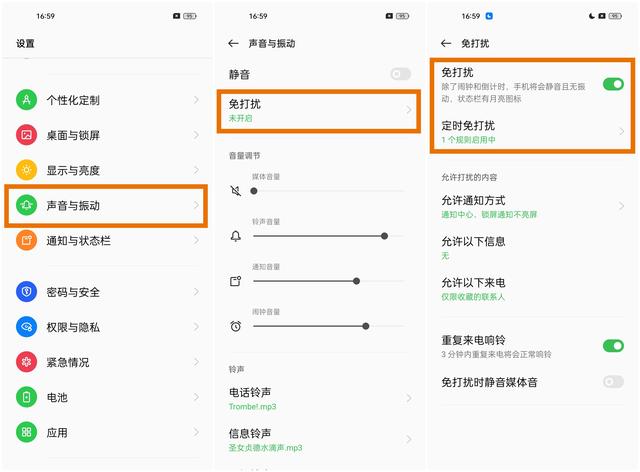Tap the 'Exceptions' (允许打扰的内容) section header
640x472 pixels.
point(469,177)
